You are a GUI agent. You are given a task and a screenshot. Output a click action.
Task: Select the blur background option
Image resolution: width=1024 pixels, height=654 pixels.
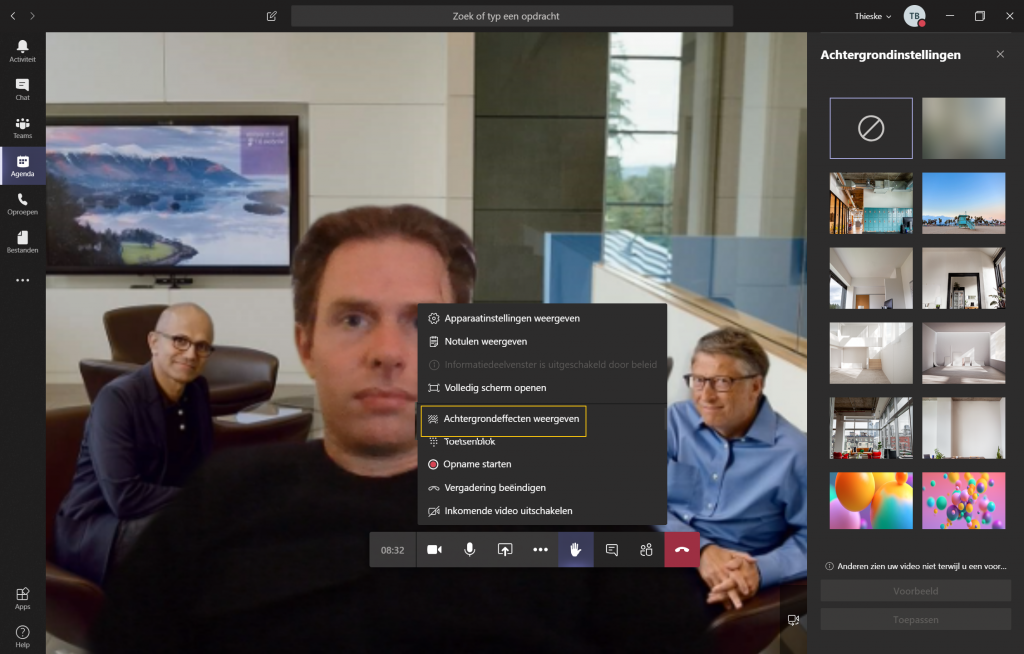coord(963,128)
